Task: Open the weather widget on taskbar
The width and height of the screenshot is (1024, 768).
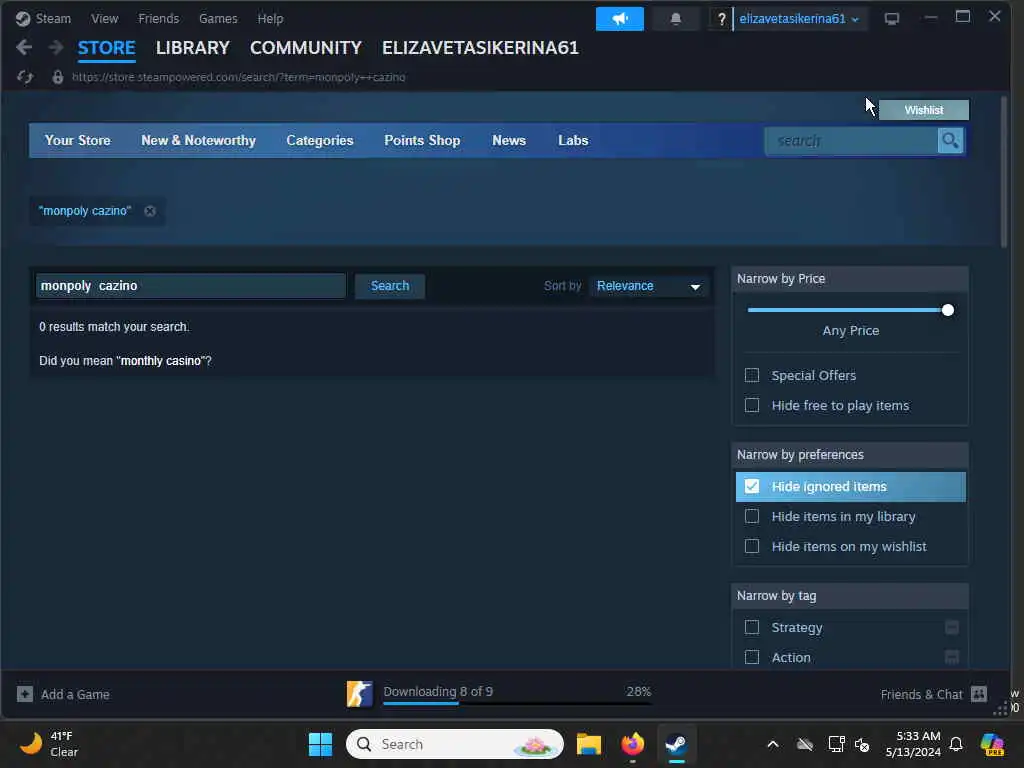Action: pyautogui.click(x=49, y=744)
